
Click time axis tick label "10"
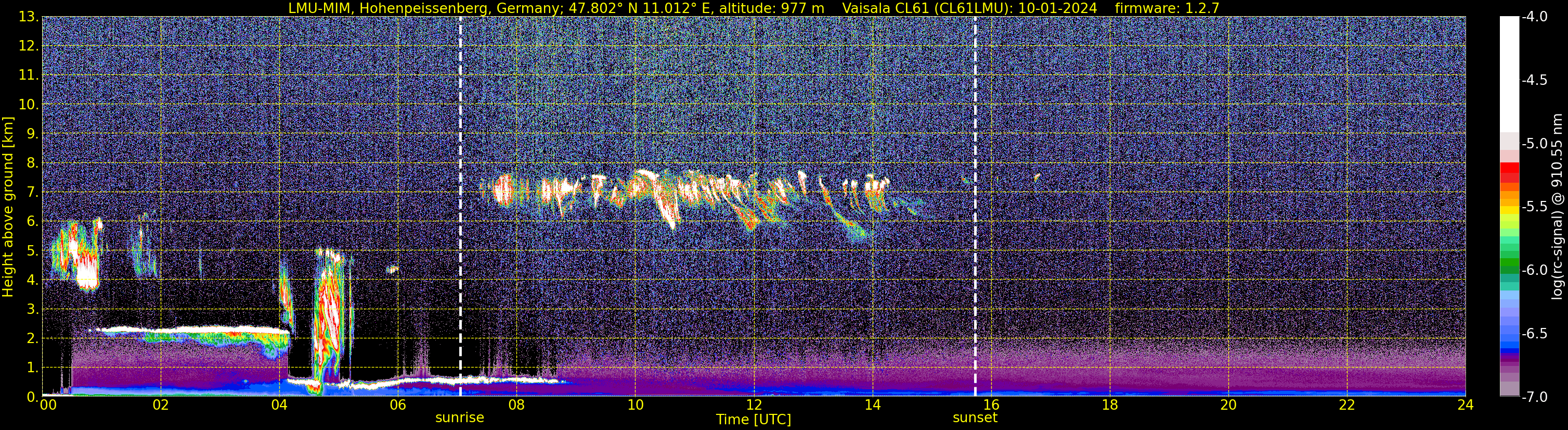tap(635, 405)
